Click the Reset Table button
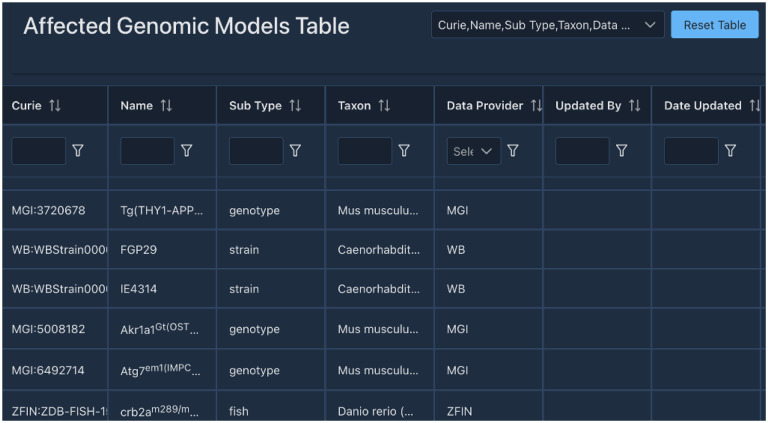 [715, 25]
